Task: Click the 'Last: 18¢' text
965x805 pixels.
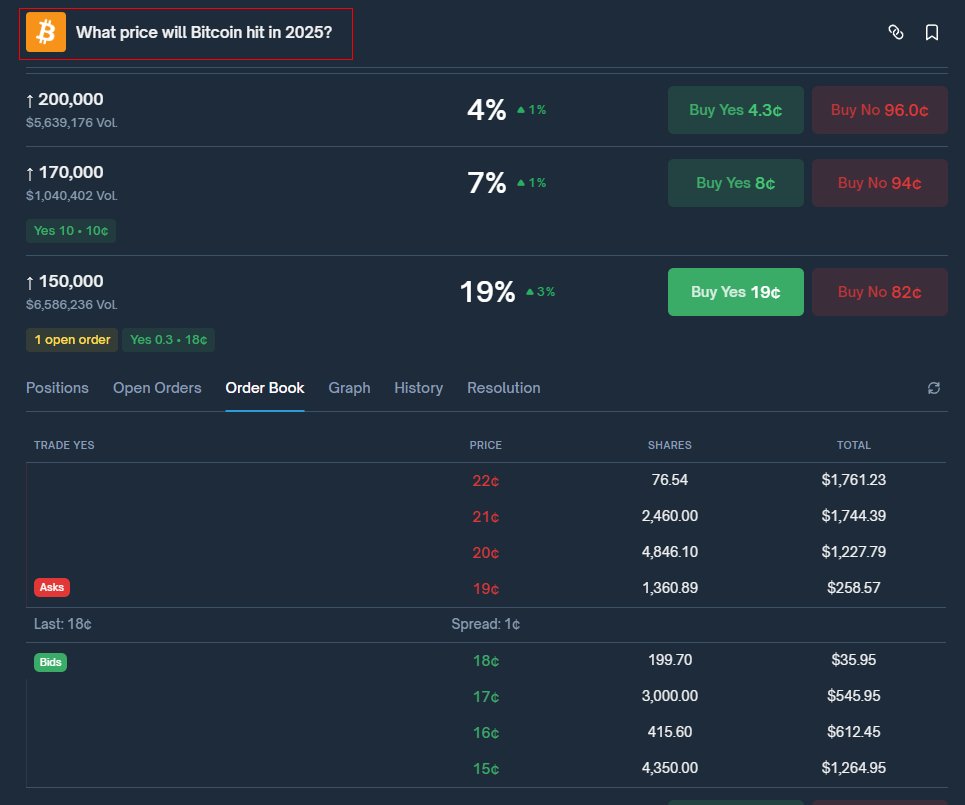Action: [63, 624]
